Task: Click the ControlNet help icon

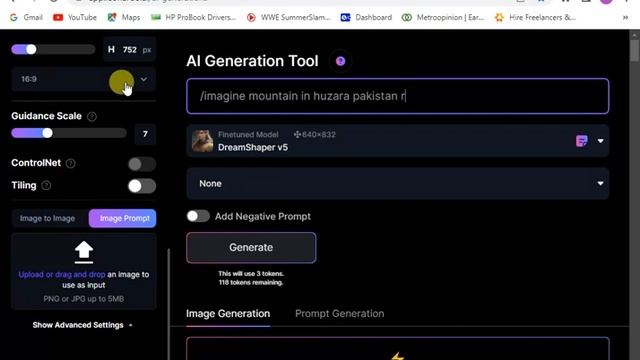Action: point(71,163)
